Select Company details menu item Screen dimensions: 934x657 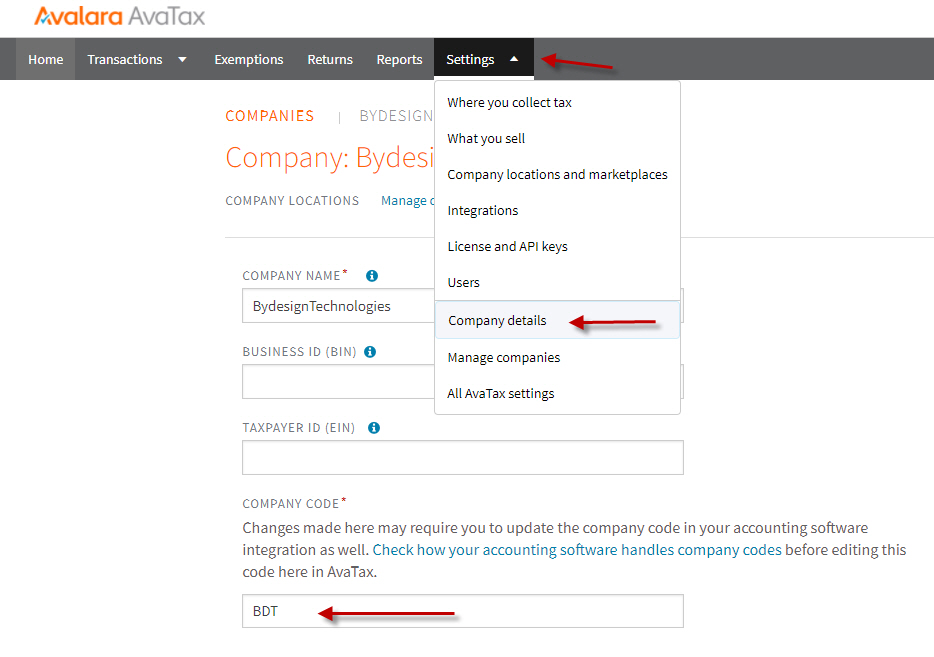click(x=497, y=321)
